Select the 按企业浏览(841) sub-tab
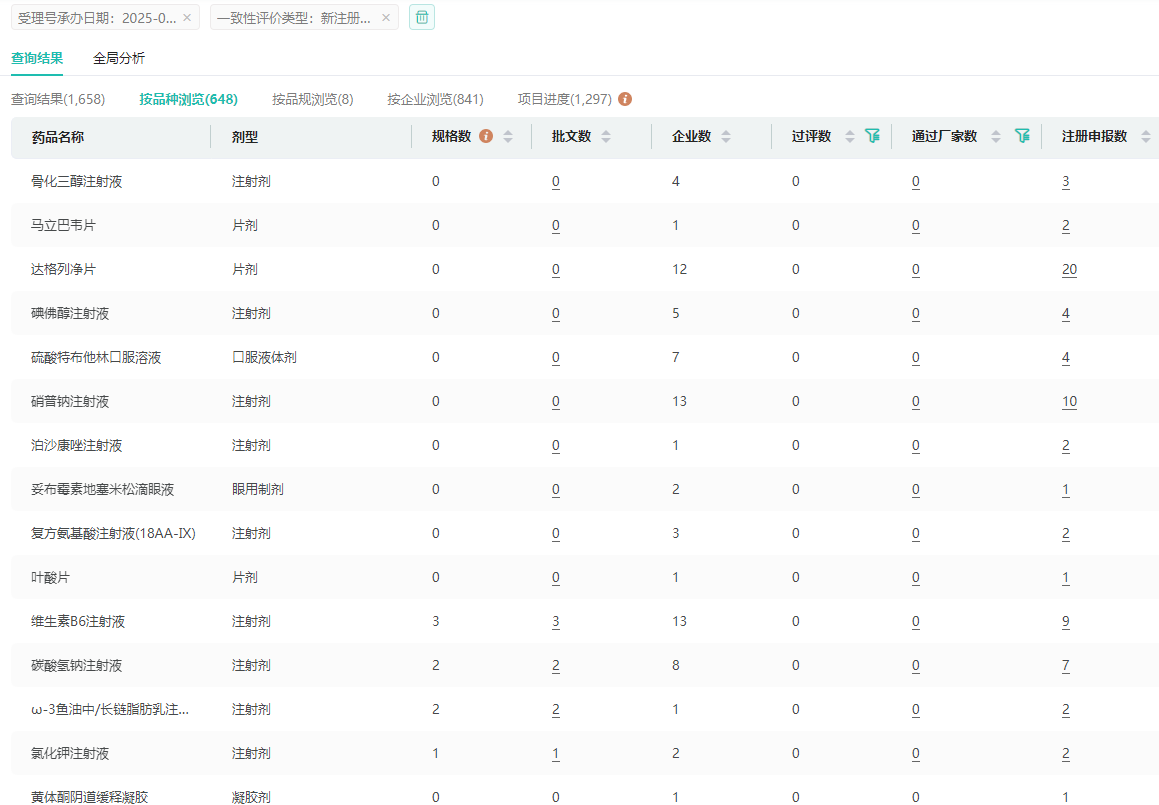Screen dimensions: 1159x805 (435, 99)
